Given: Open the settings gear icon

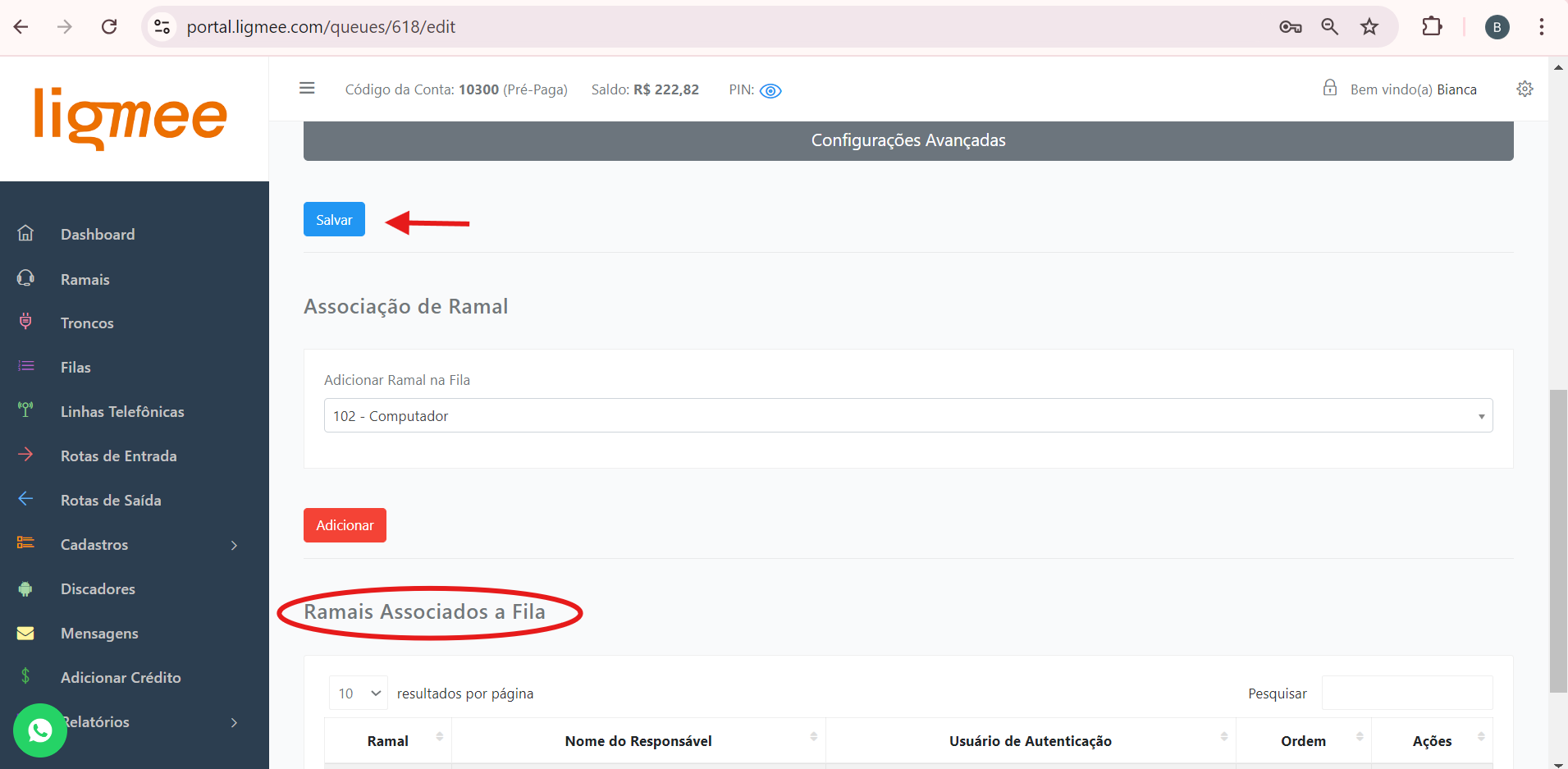Looking at the screenshot, I should pos(1525,89).
